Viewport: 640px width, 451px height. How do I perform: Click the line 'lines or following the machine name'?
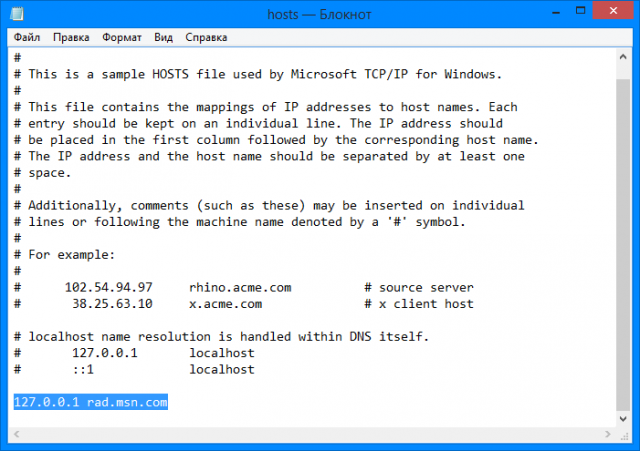(x=240, y=222)
